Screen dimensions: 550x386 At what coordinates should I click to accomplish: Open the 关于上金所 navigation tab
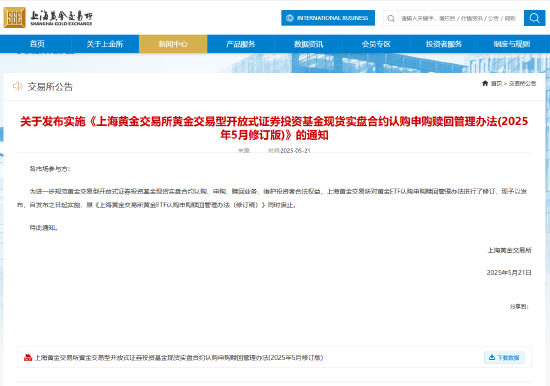(x=105, y=44)
